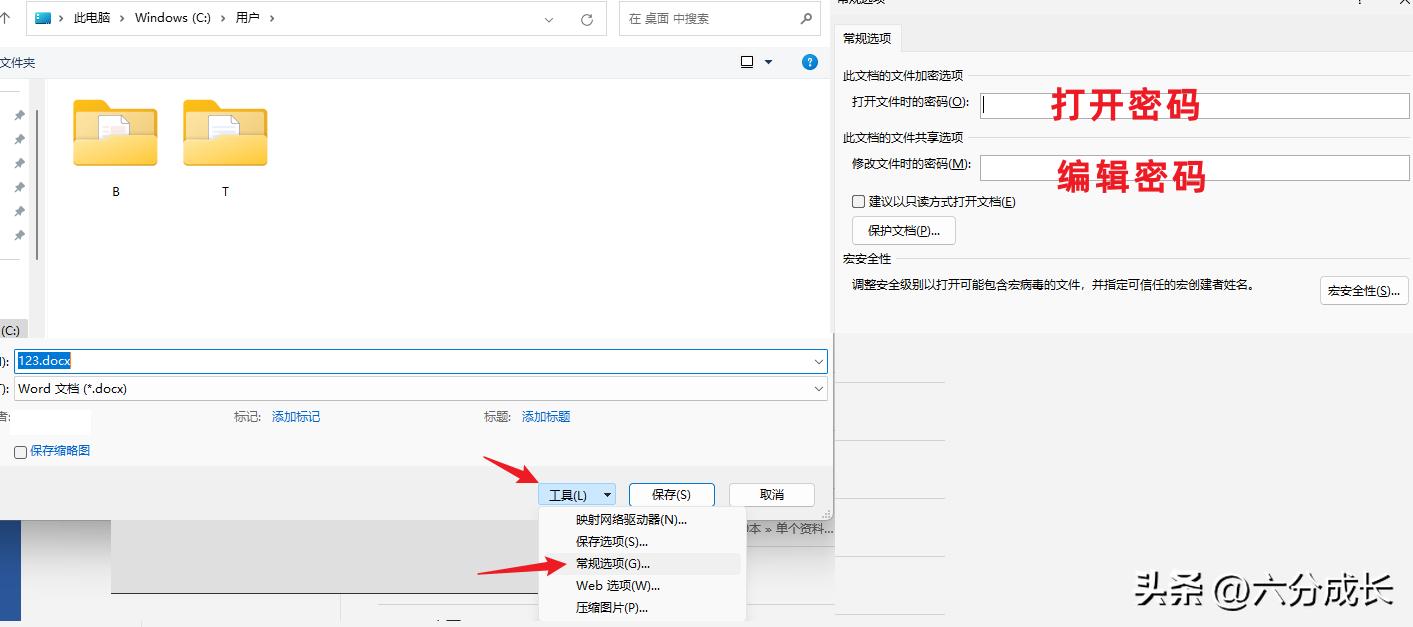The width and height of the screenshot is (1413, 627).
Task: Click the 保护文档(P) button
Action: [x=902, y=230]
